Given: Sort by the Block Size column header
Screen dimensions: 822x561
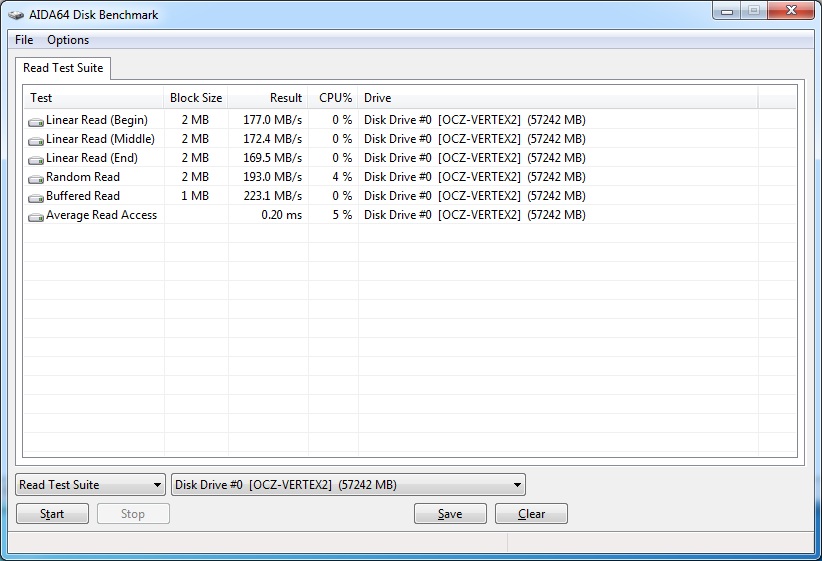Looking at the screenshot, I should pos(196,98).
